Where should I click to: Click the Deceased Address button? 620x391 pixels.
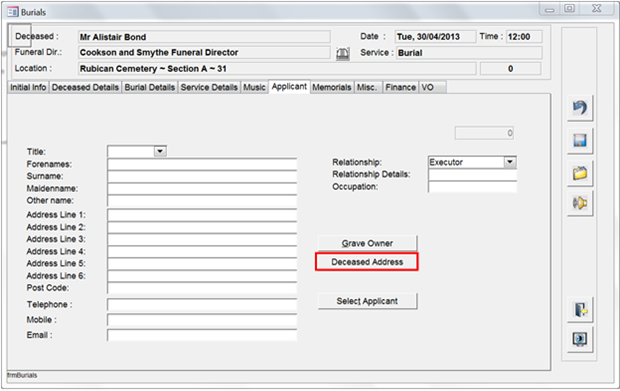[367, 262]
